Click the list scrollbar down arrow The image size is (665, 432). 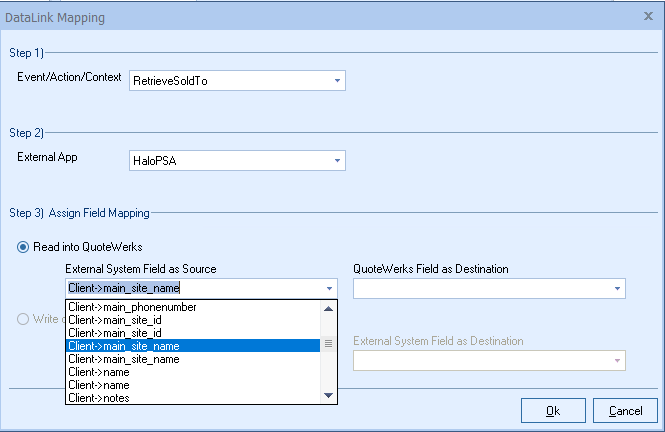329,397
